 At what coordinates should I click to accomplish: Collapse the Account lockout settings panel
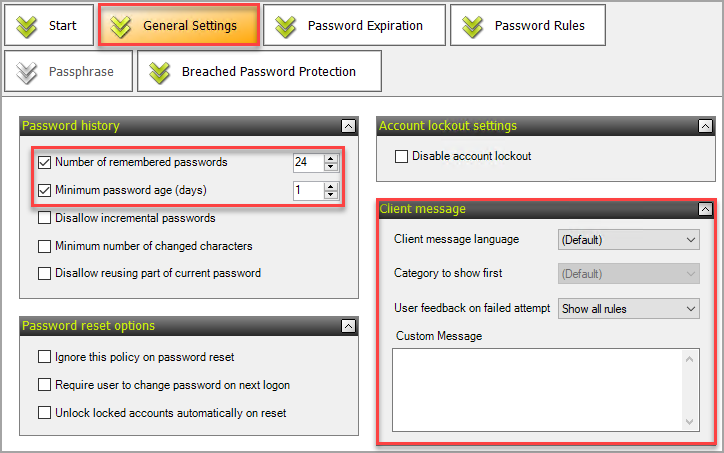tap(705, 126)
